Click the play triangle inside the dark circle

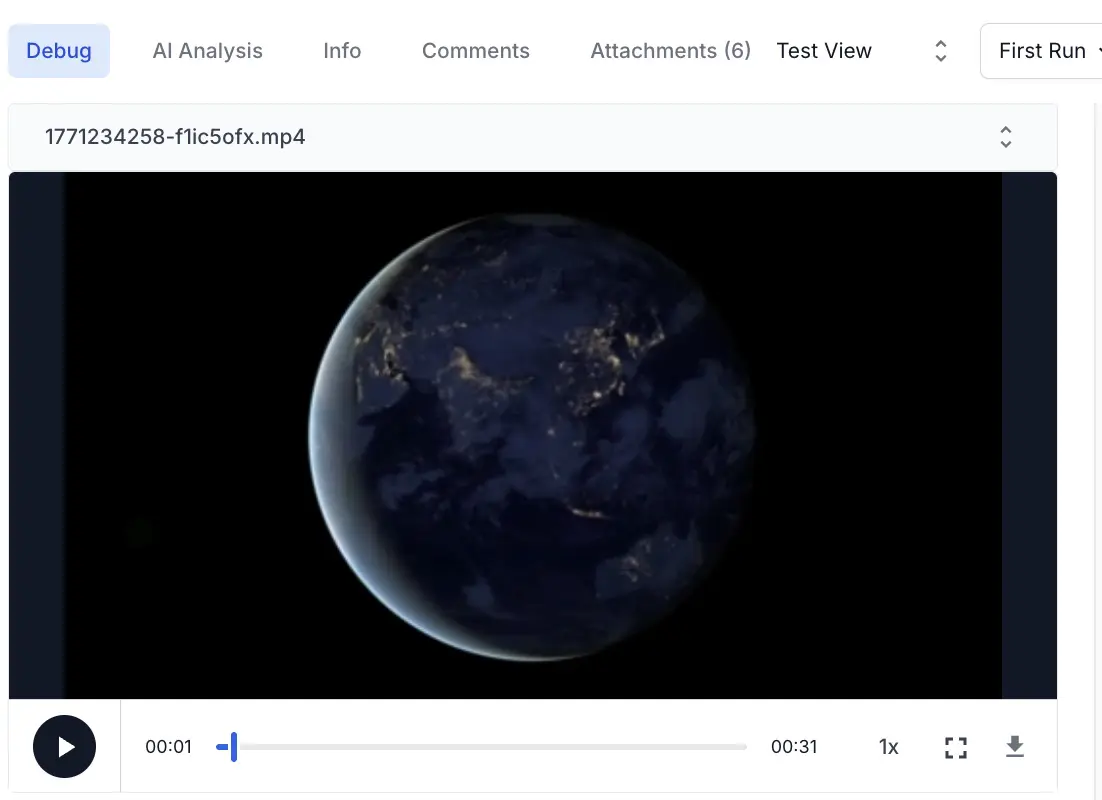[x=66, y=746]
